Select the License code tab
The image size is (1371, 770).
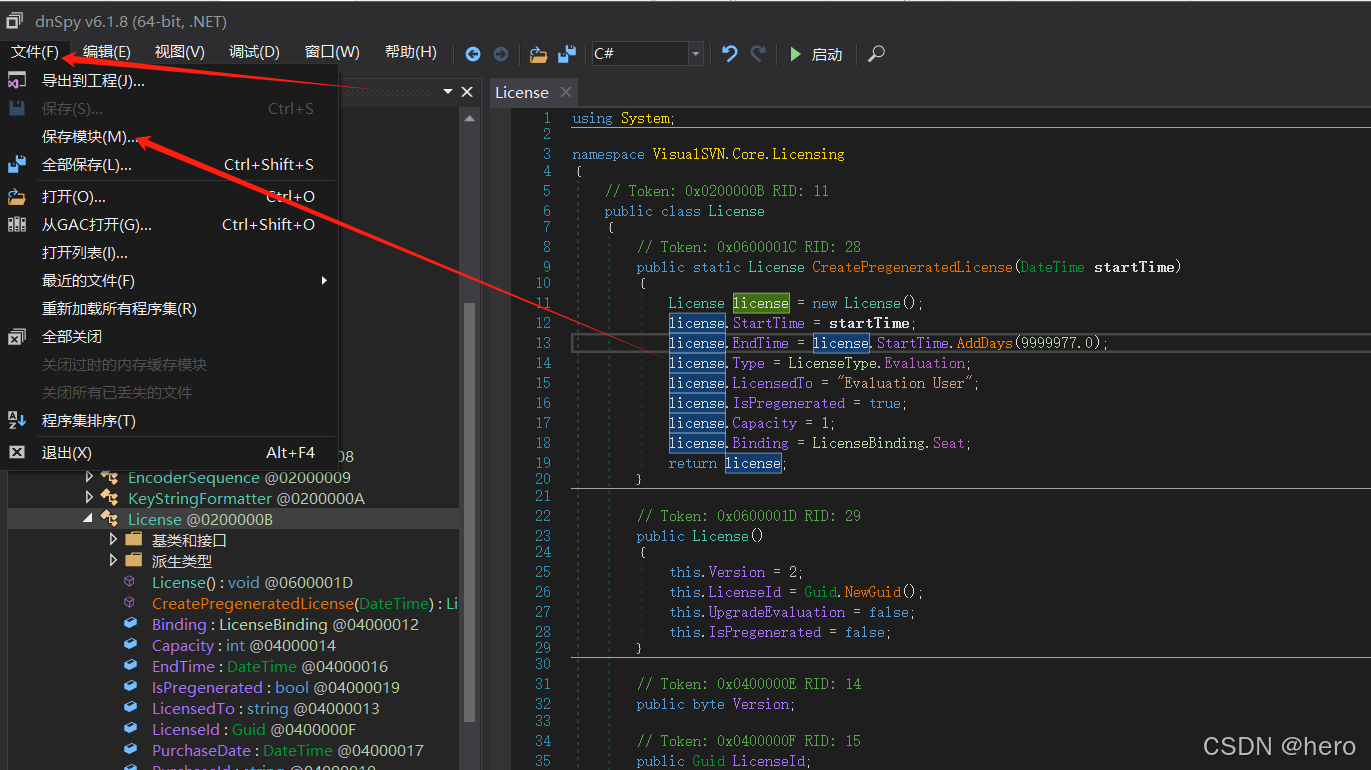(522, 92)
